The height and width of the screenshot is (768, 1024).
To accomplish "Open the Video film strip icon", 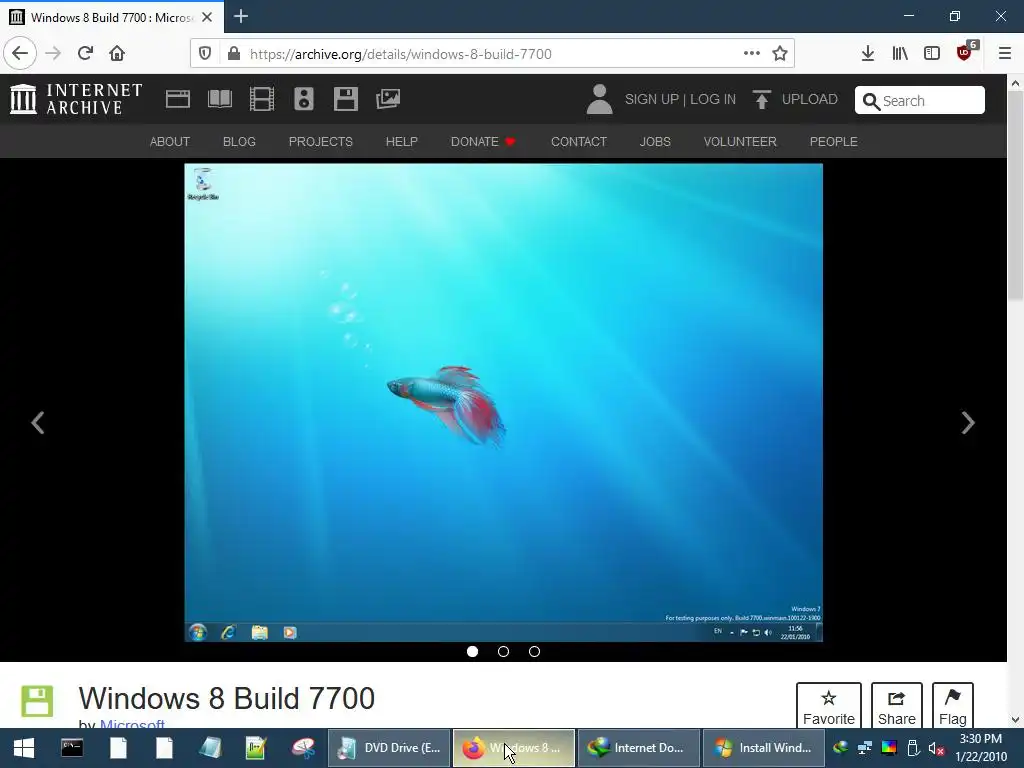I will (x=262, y=99).
